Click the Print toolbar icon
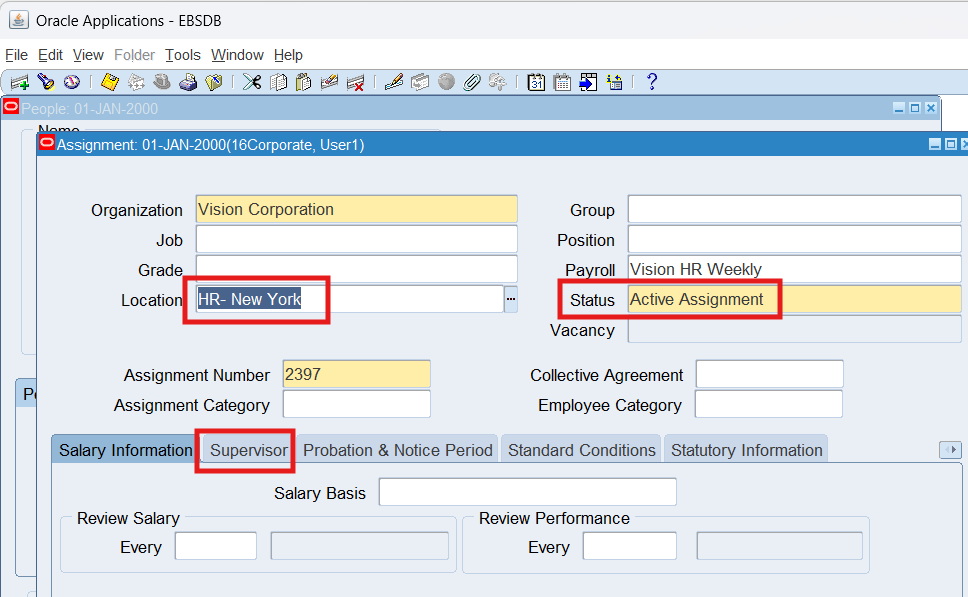This screenshot has height=597, width=968. (187, 82)
